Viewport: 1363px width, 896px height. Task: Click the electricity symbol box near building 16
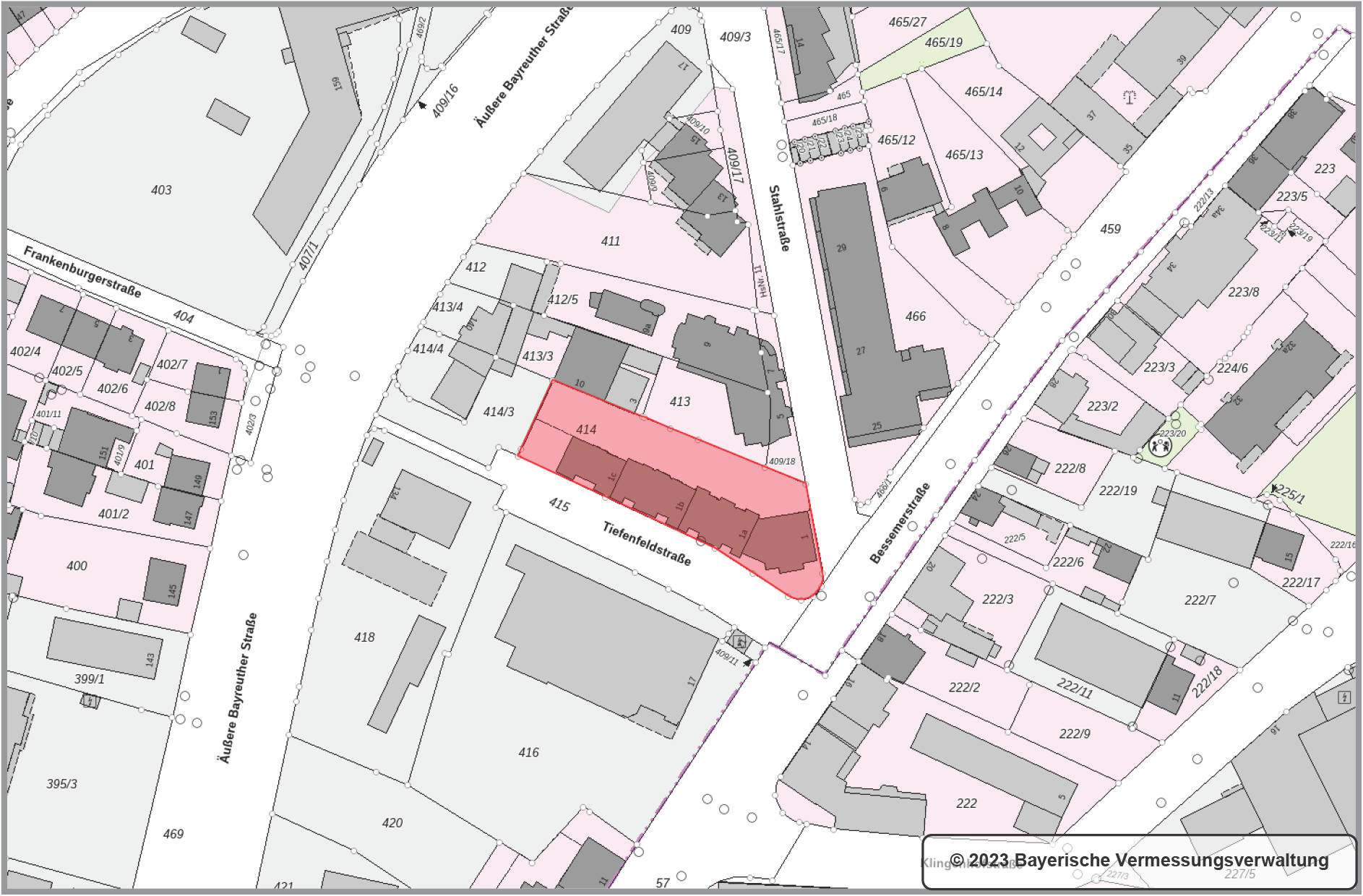click(1344, 697)
